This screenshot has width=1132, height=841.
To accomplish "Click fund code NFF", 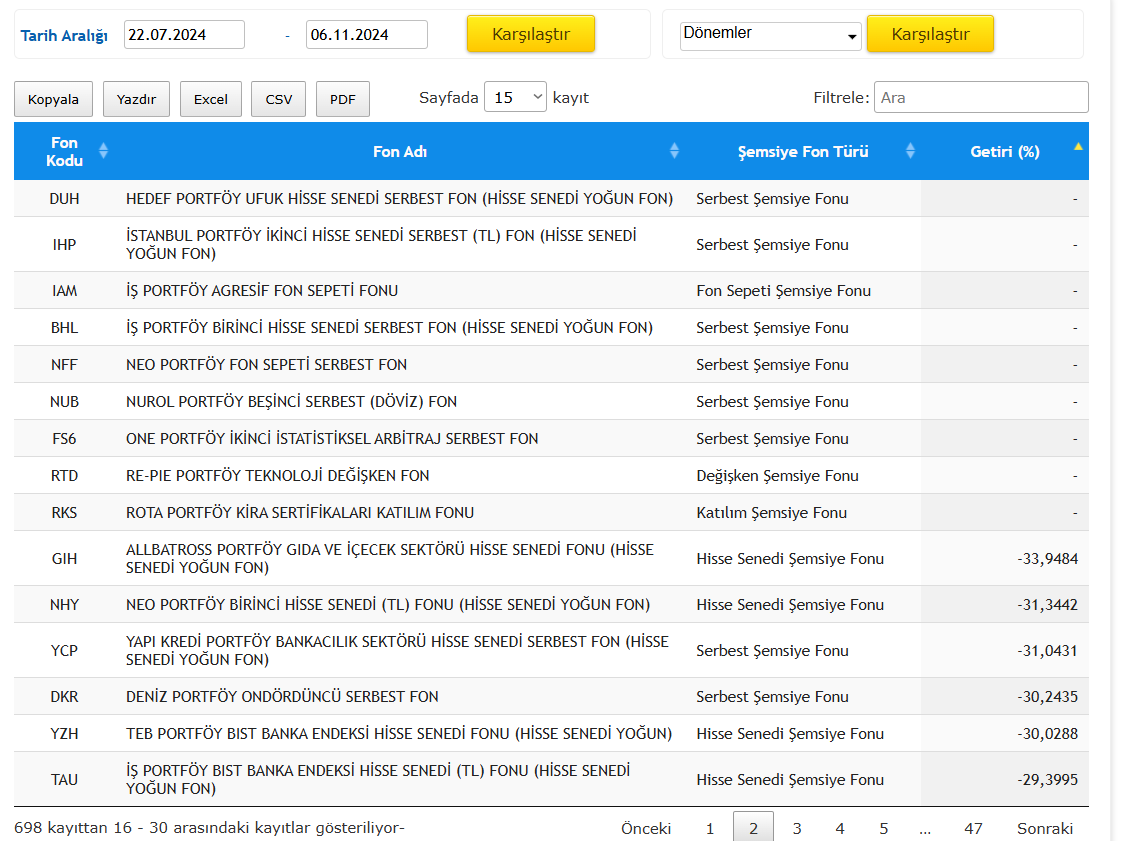I will coord(64,365).
